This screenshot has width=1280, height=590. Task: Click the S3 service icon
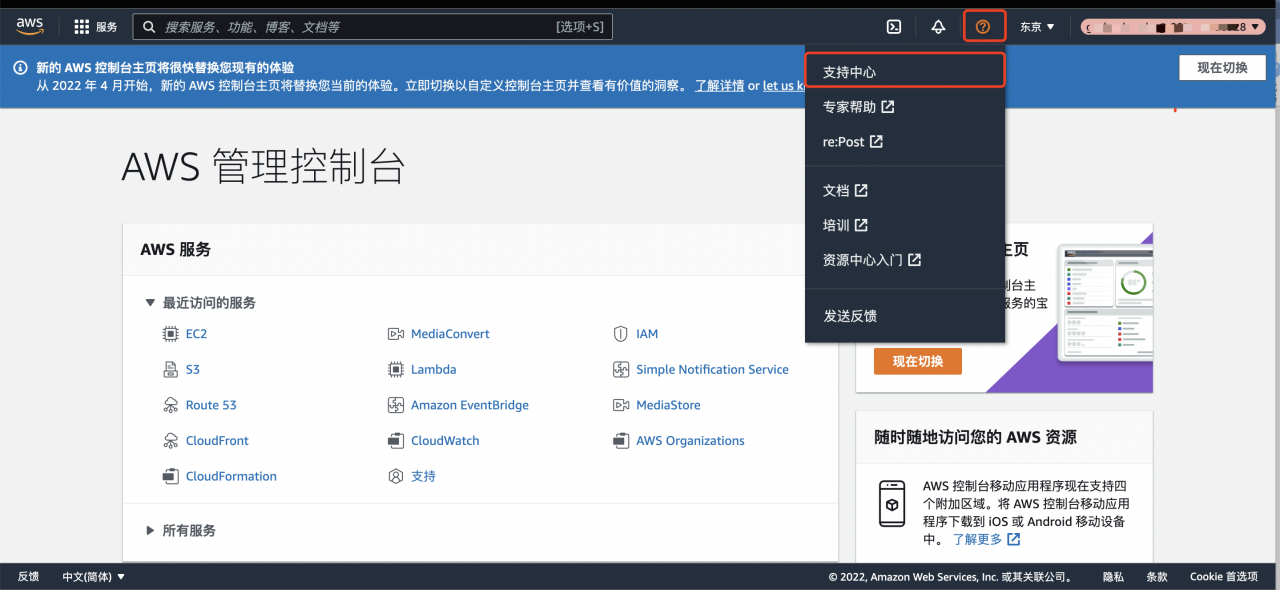point(170,370)
